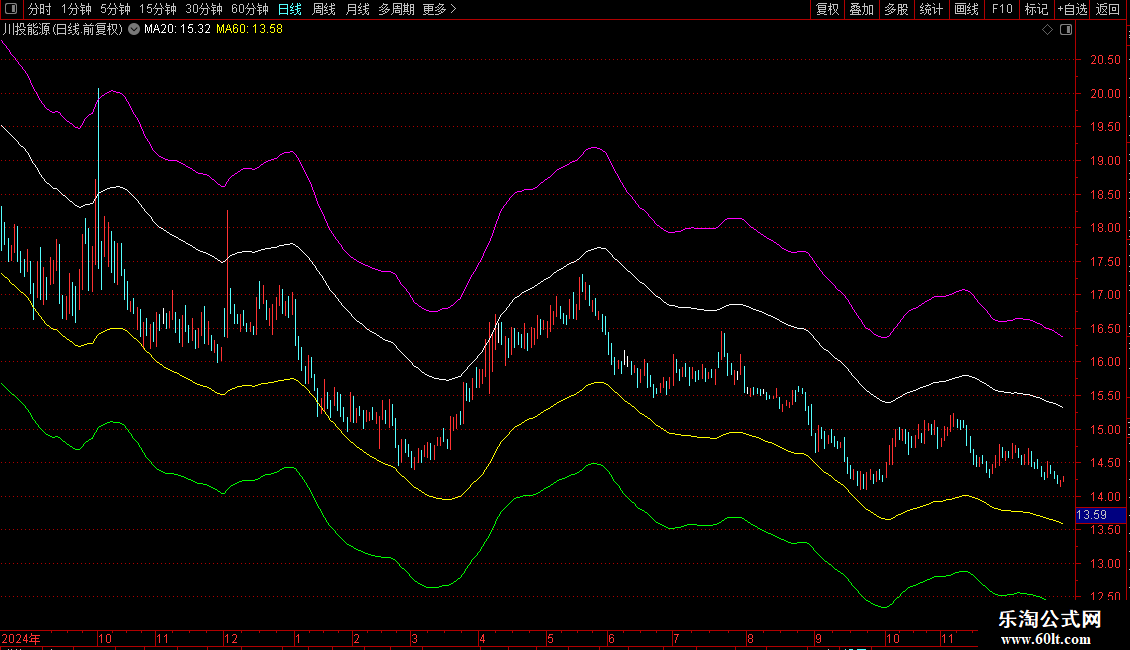This screenshot has width=1130, height=650.
Task: Select the 日线 daily chart period
Action: (x=290, y=9)
